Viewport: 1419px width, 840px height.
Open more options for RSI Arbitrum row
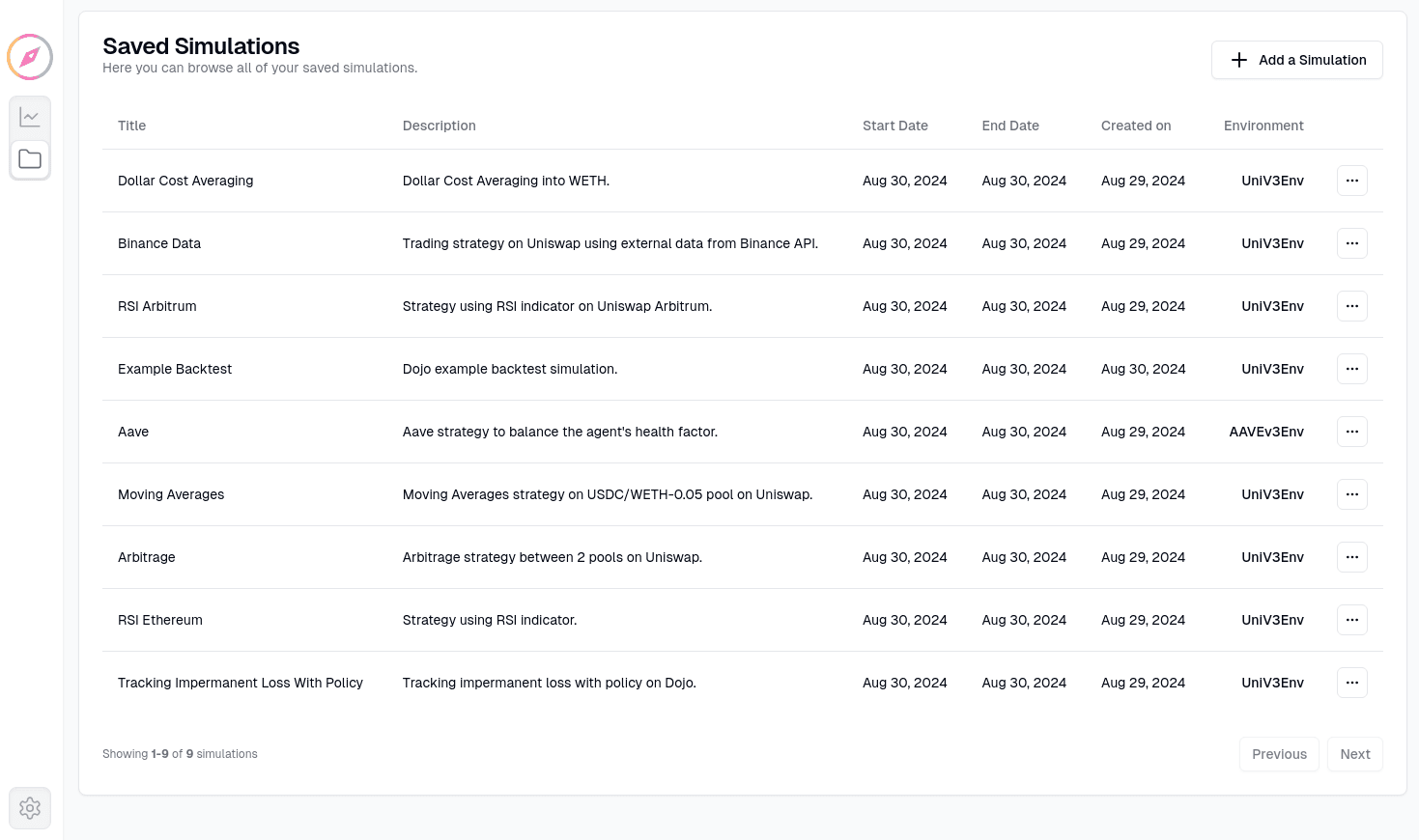1352,306
